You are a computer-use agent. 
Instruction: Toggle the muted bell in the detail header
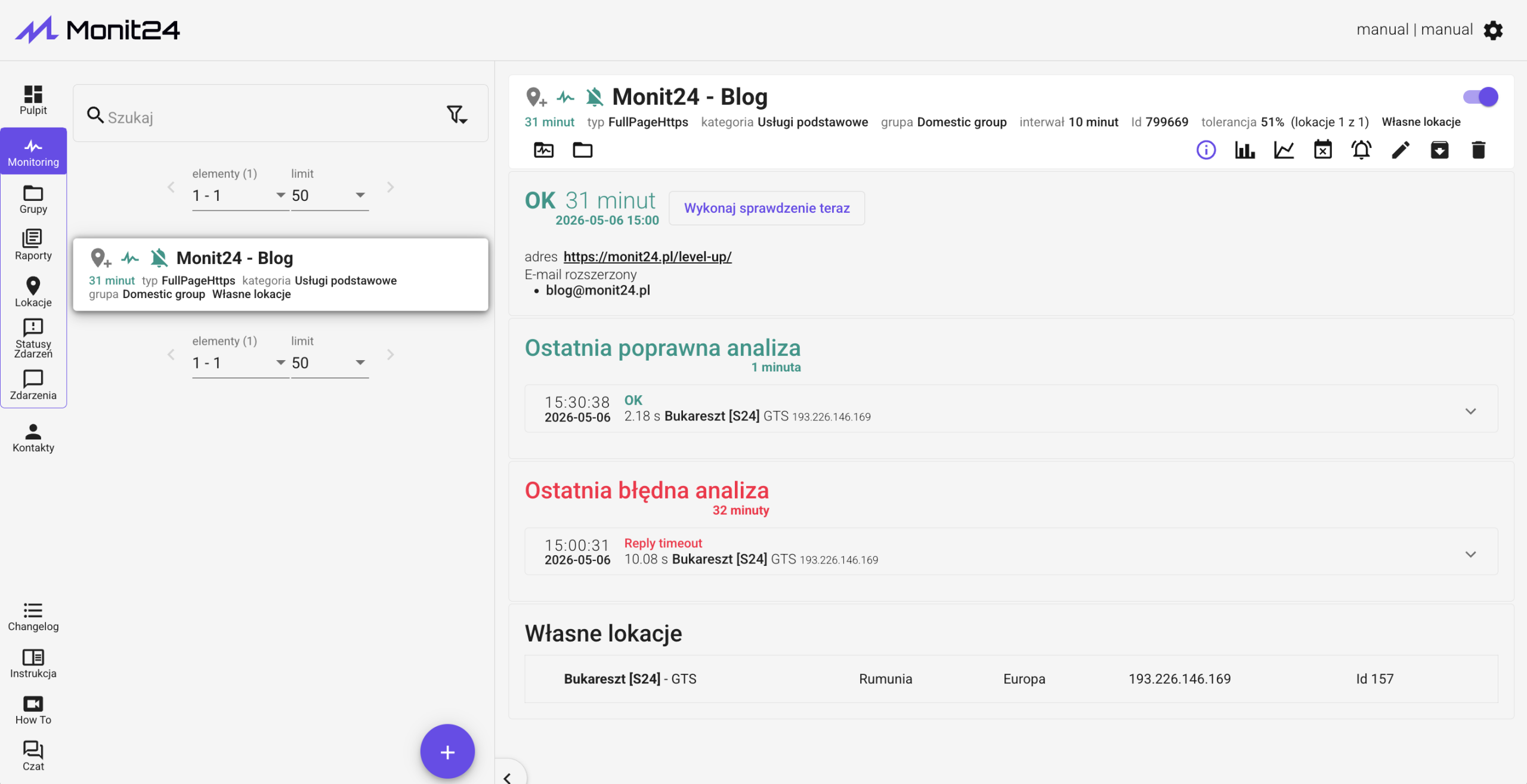pyautogui.click(x=594, y=97)
